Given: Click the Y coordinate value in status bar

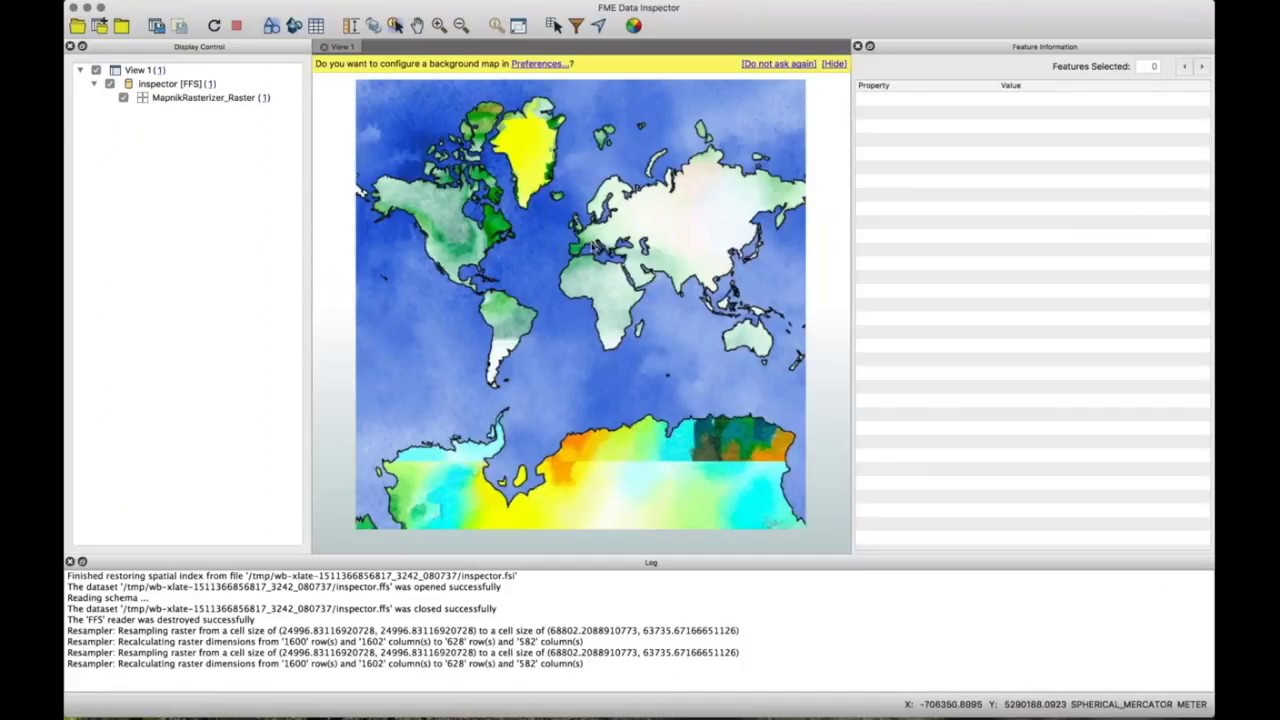Looking at the screenshot, I should (1034, 705).
